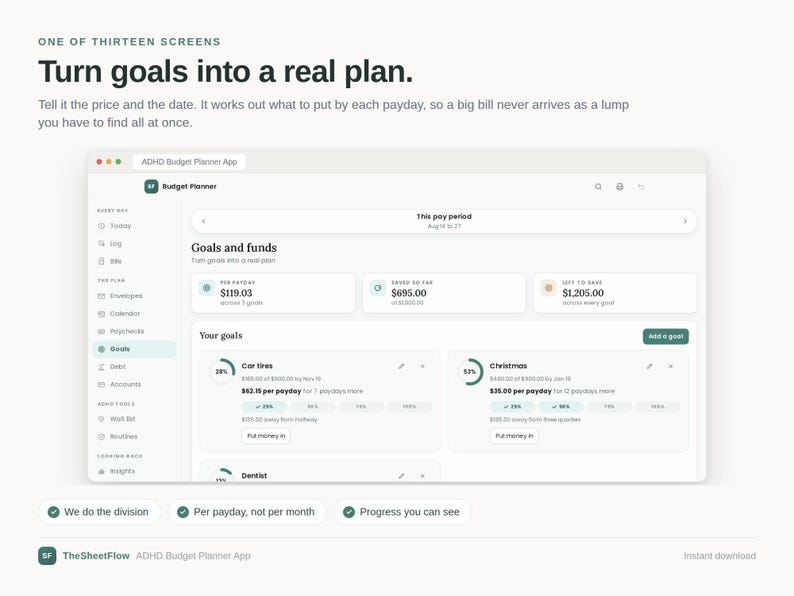Image resolution: width=794 pixels, height=596 pixels.
Task: Go to the previous pay period
Action: tap(204, 221)
